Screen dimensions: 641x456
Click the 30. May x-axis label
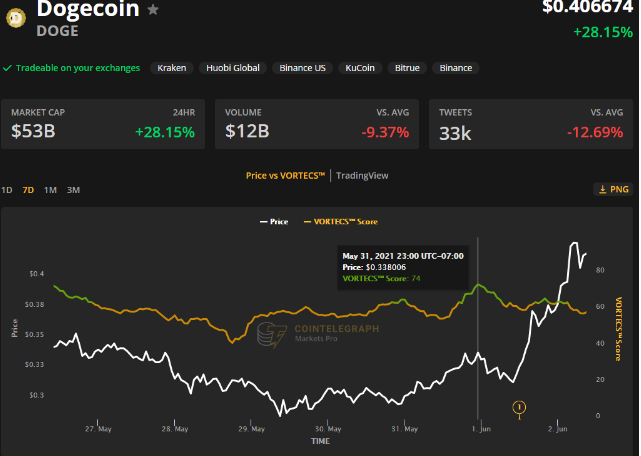(x=328, y=429)
